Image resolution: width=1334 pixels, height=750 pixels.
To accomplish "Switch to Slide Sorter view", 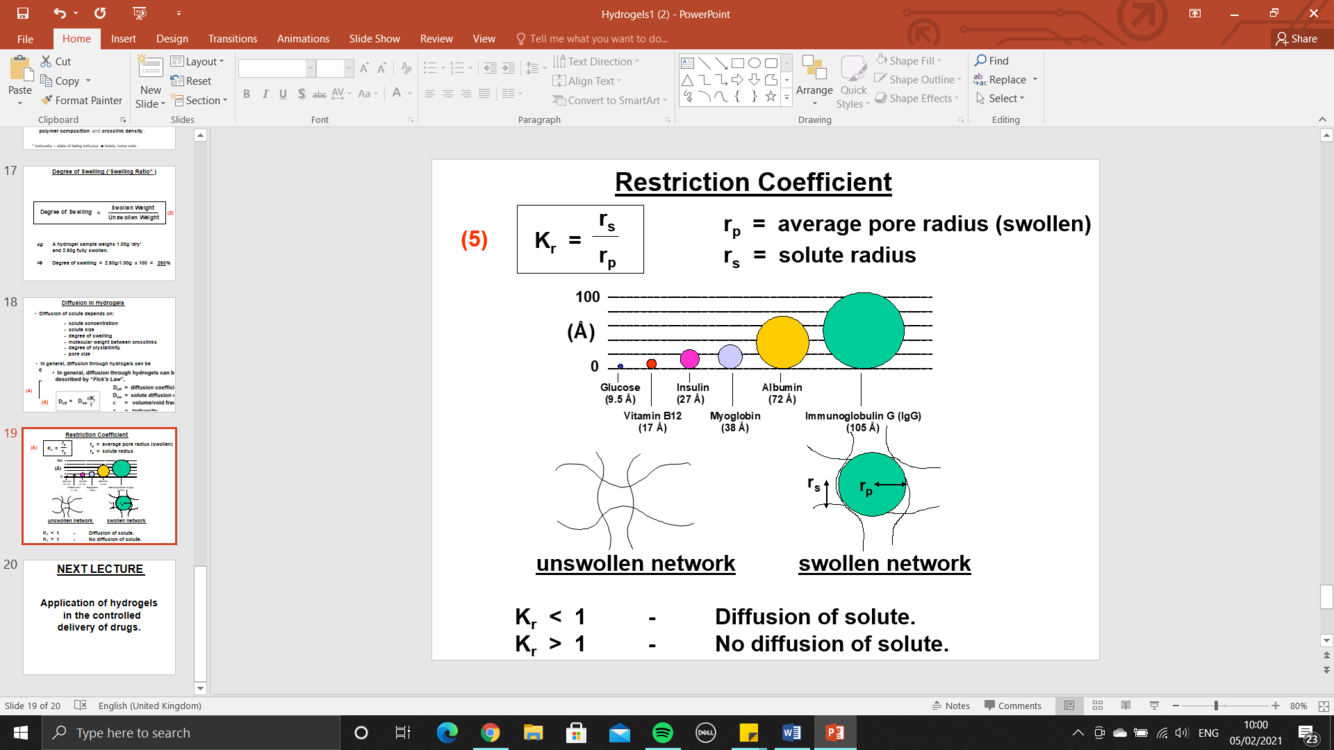I will click(x=1097, y=706).
